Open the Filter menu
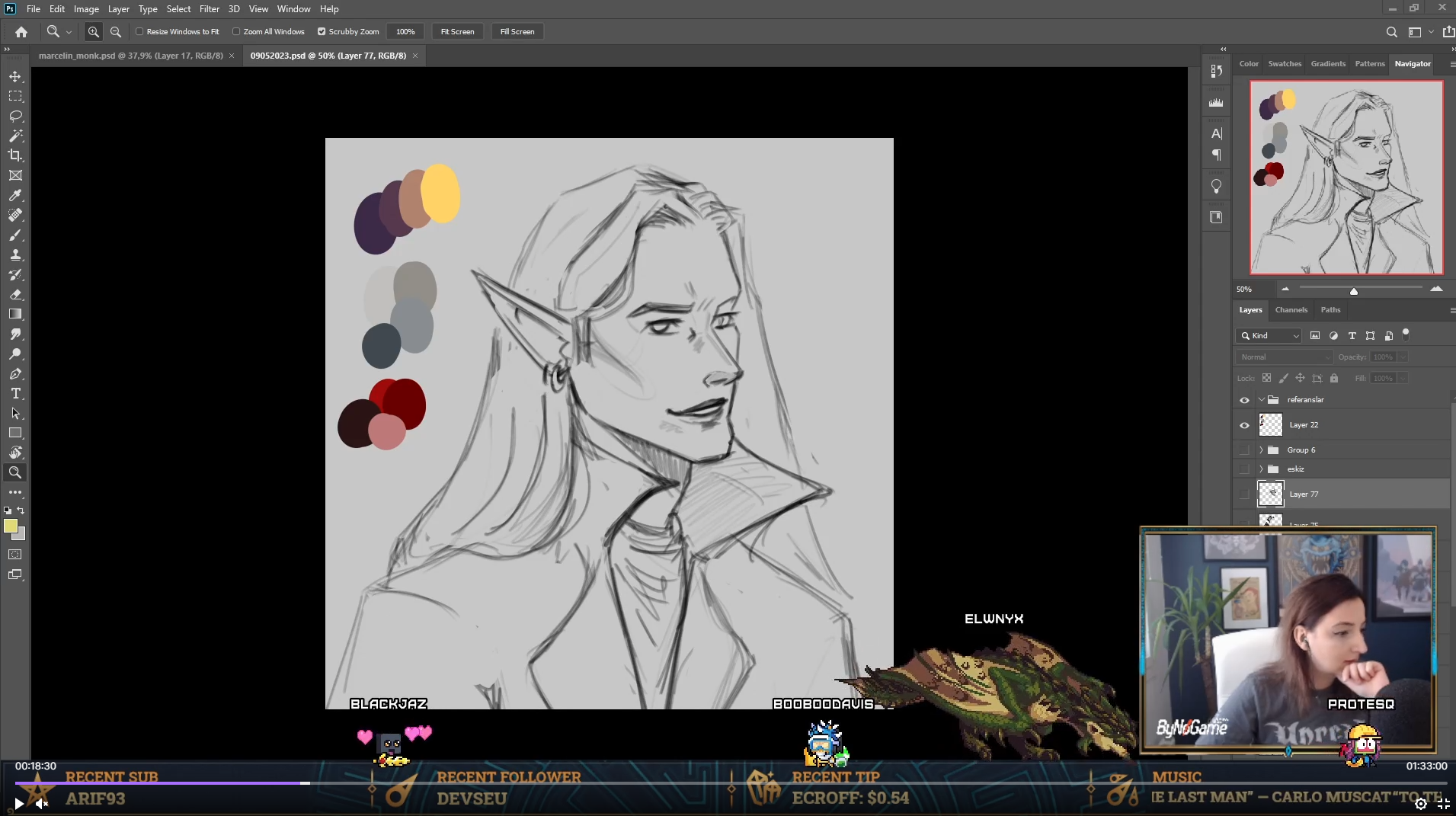 tap(210, 9)
